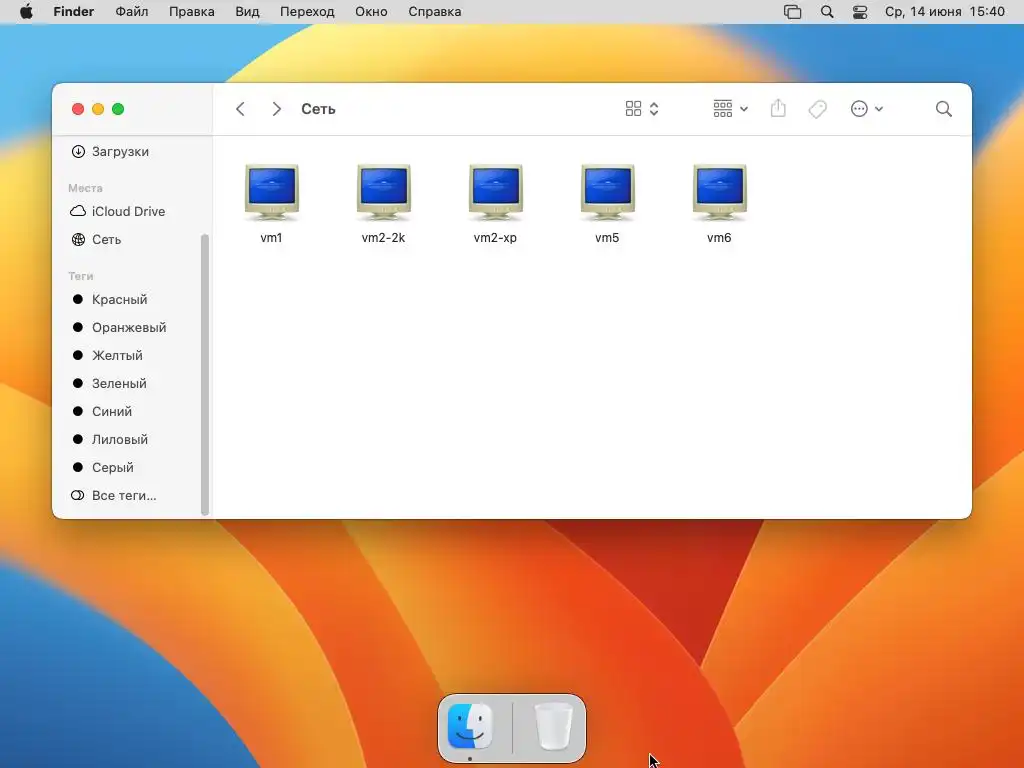The height and width of the screenshot is (768, 1024).
Task: Expand the More actions chevron
Action: coord(879,109)
